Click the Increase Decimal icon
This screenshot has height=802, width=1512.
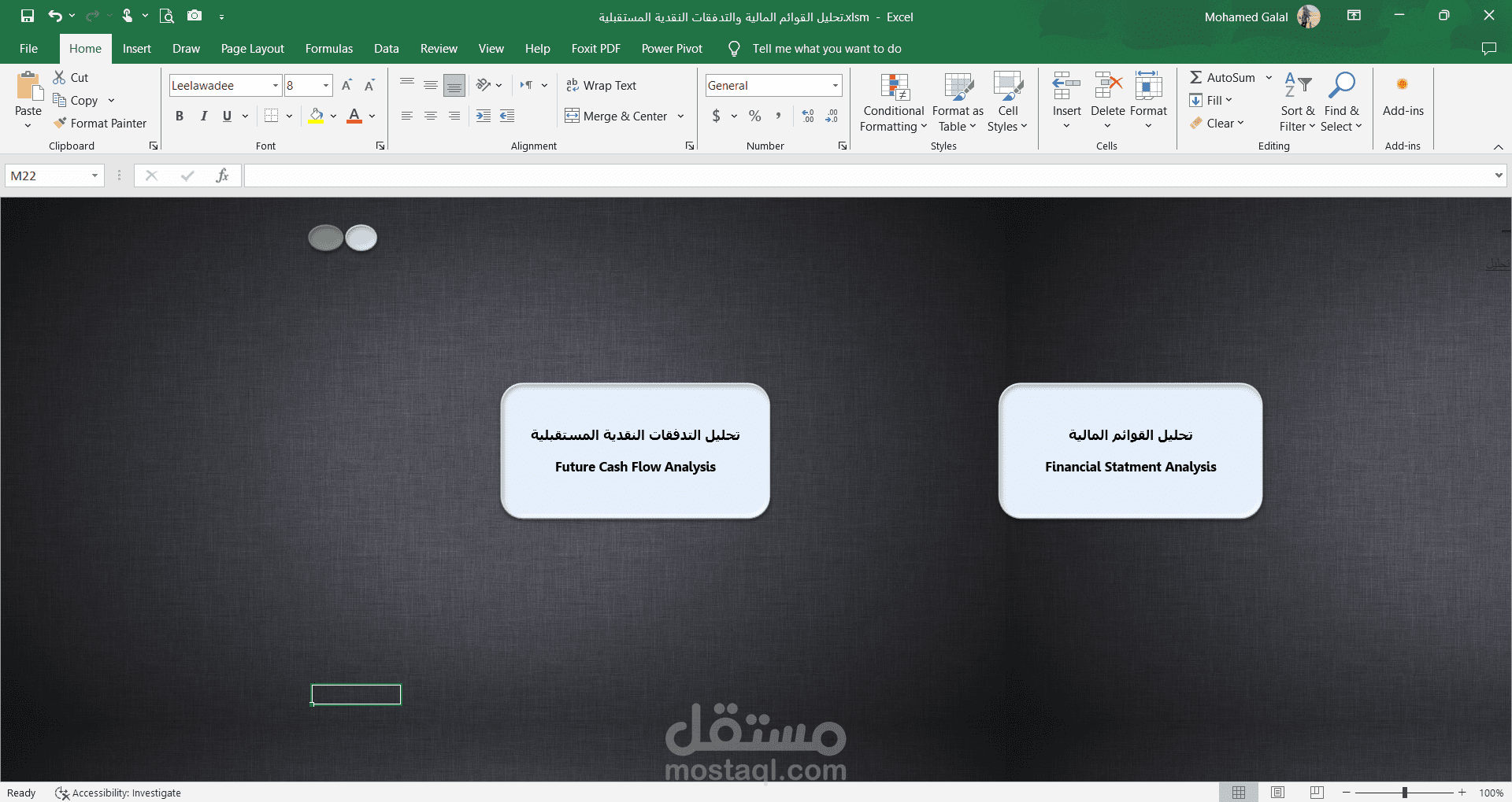point(808,116)
